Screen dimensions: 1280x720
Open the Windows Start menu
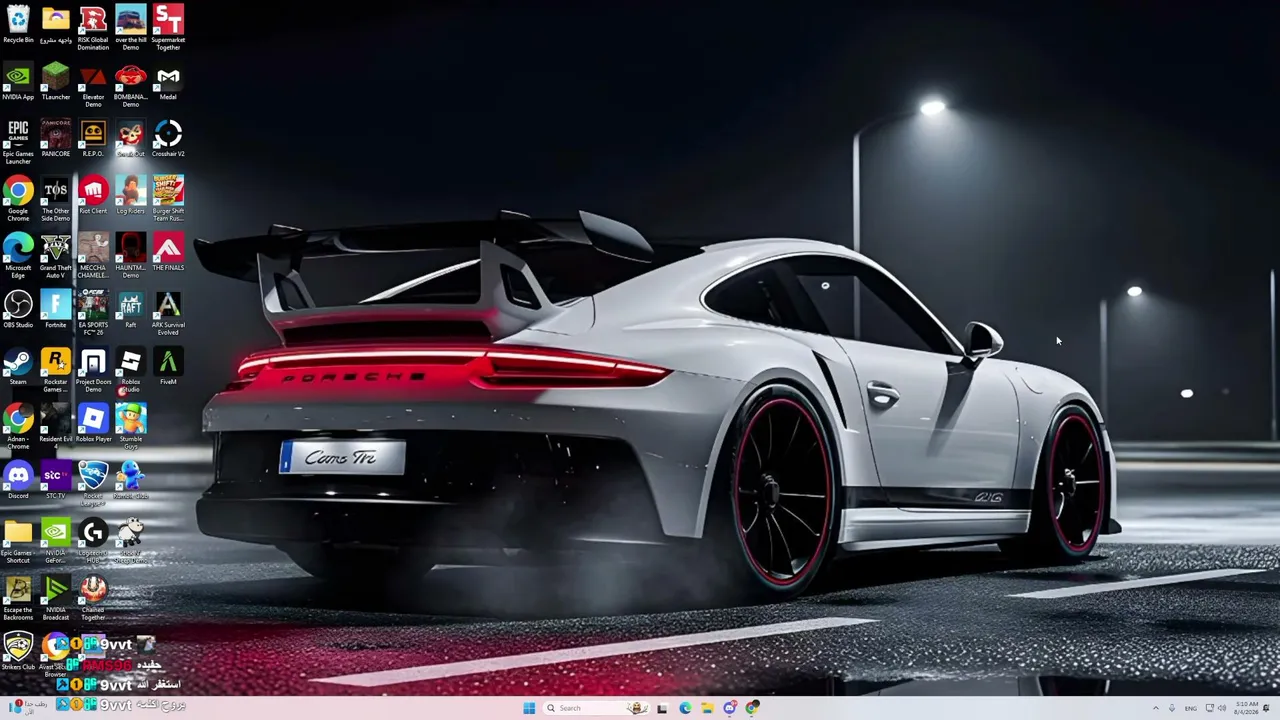pos(529,708)
